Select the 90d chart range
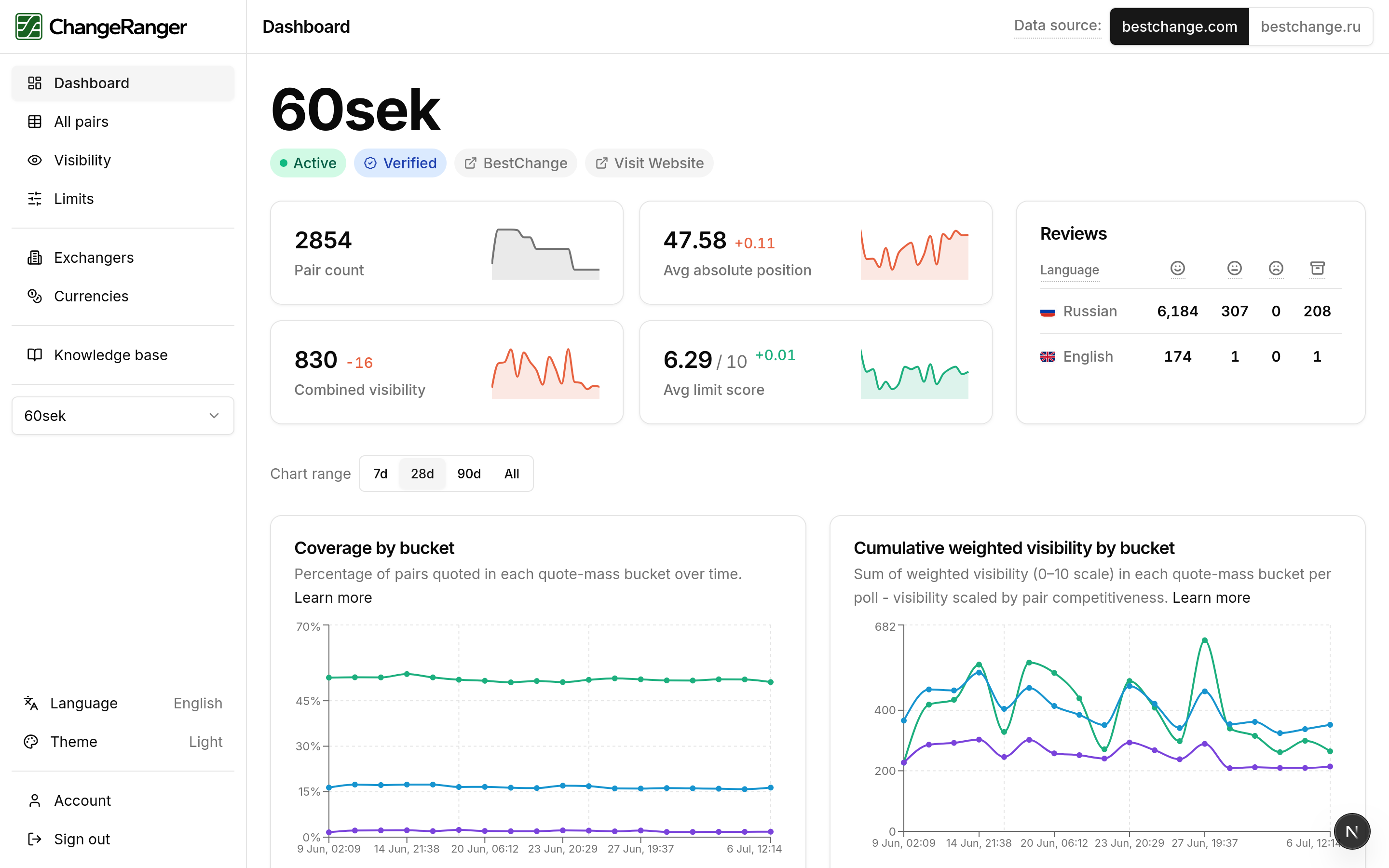The width and height of the screenshot is (1389, 868). click(x=469, y=474)
